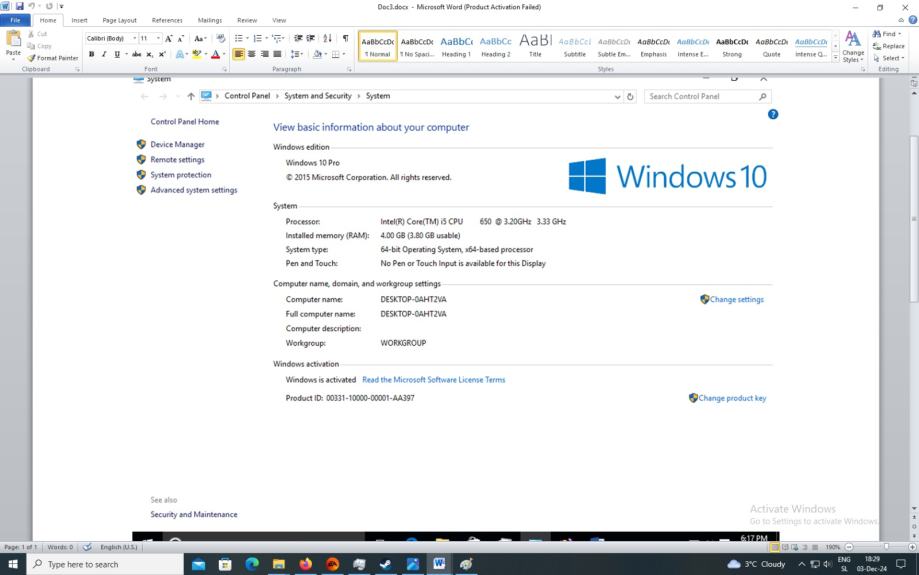
Task: Switch to Print Layout view in status bar
Action: tap(775, 547)
